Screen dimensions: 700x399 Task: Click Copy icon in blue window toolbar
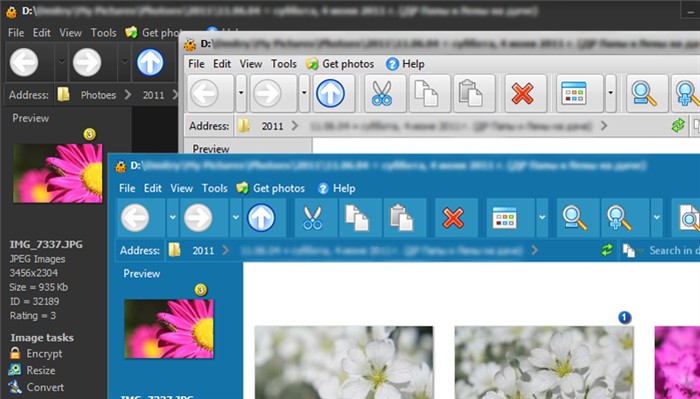pos(357,218)
